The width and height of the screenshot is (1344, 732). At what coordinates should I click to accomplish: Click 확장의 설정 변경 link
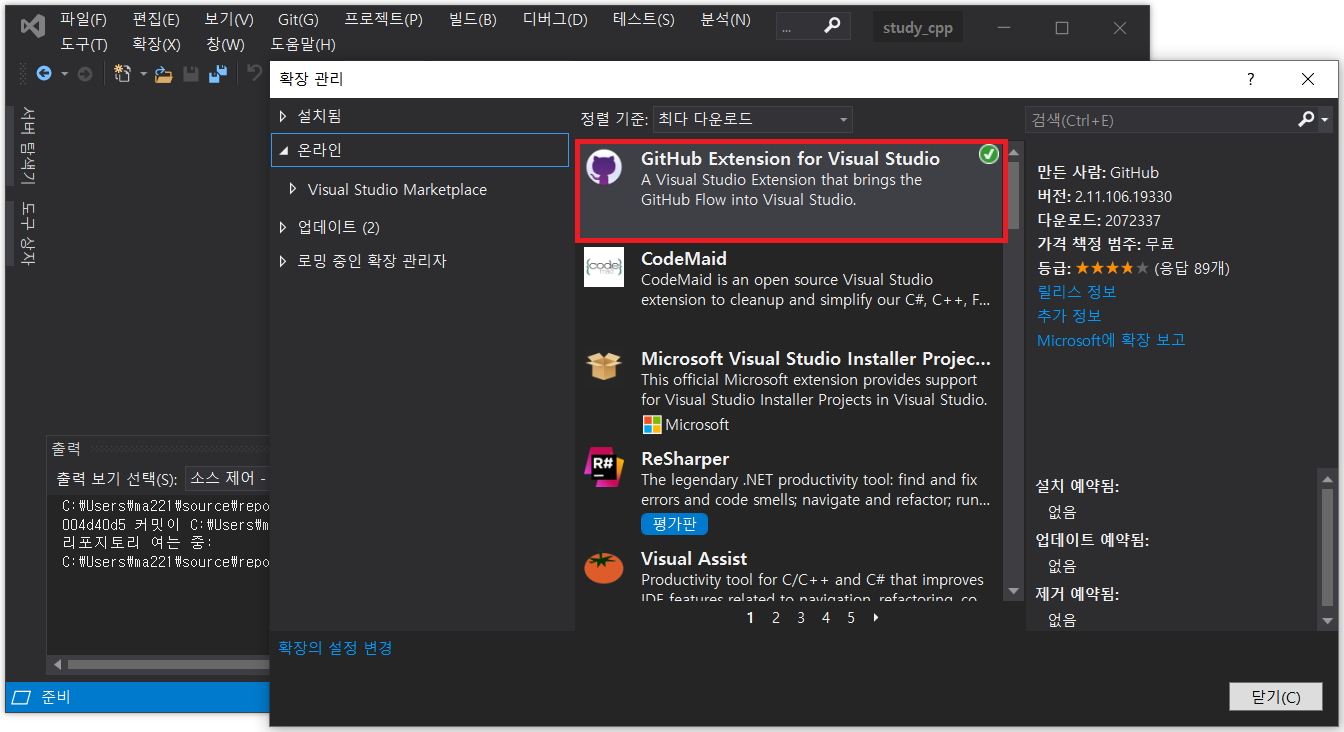pos(335,648)
